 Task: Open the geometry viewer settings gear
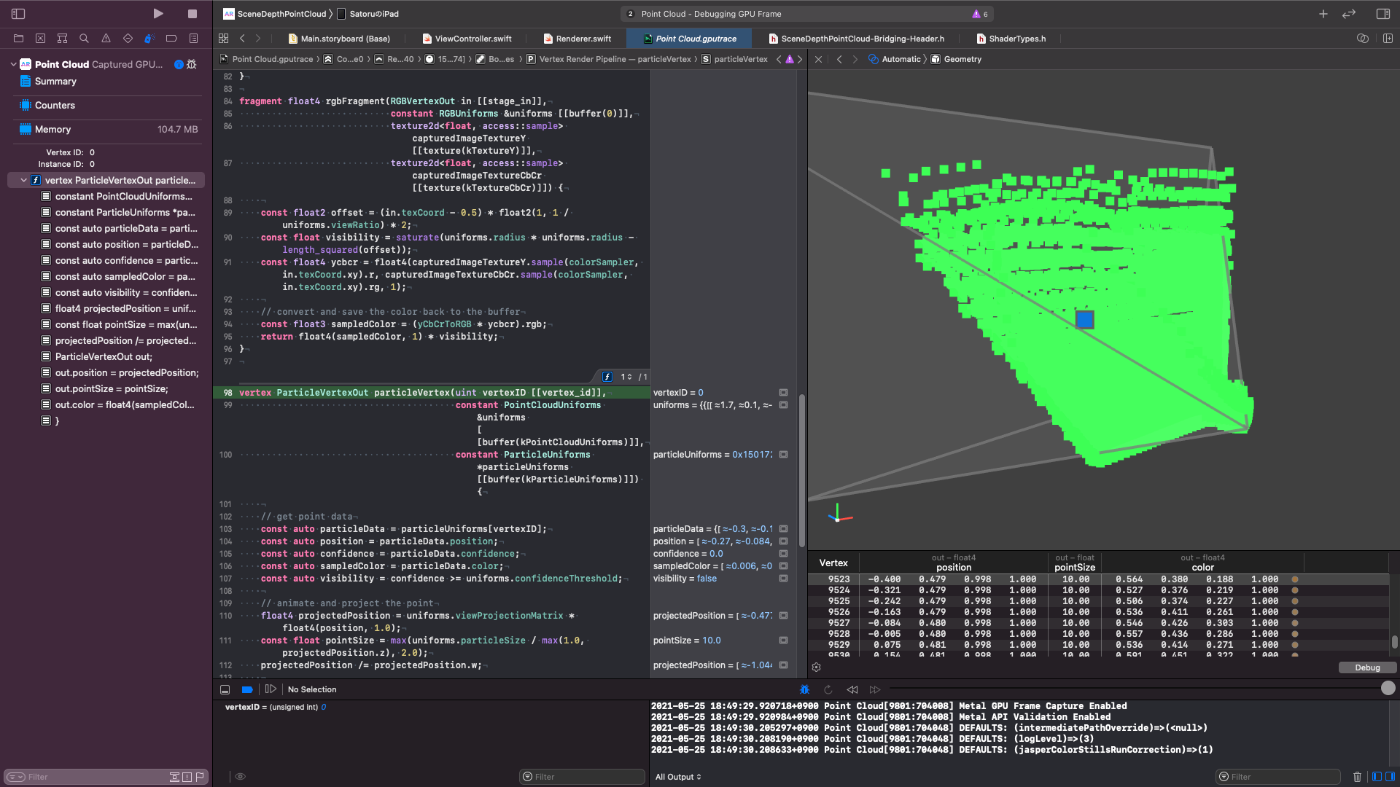click(817, 667)
